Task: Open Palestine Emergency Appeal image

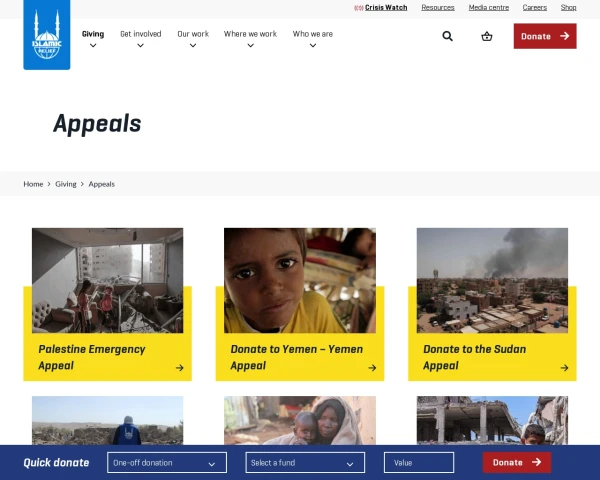Action: coord(108,280)
